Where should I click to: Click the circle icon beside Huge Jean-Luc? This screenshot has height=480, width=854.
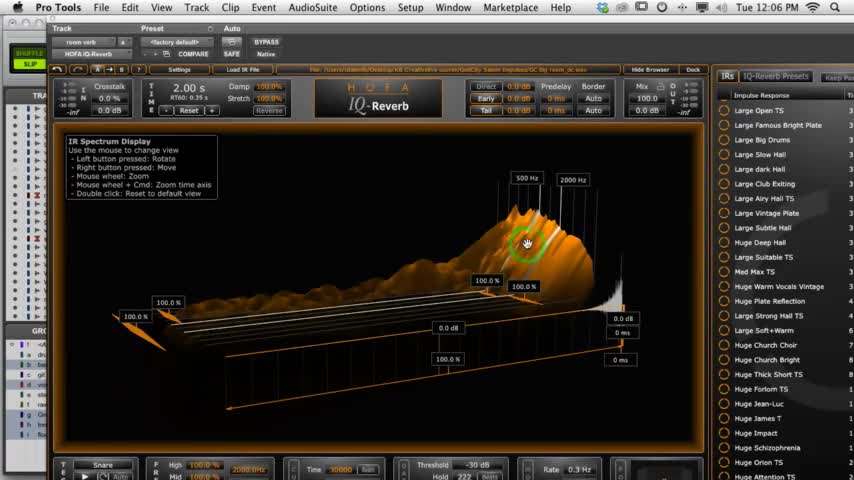click(x=724, y=404)
